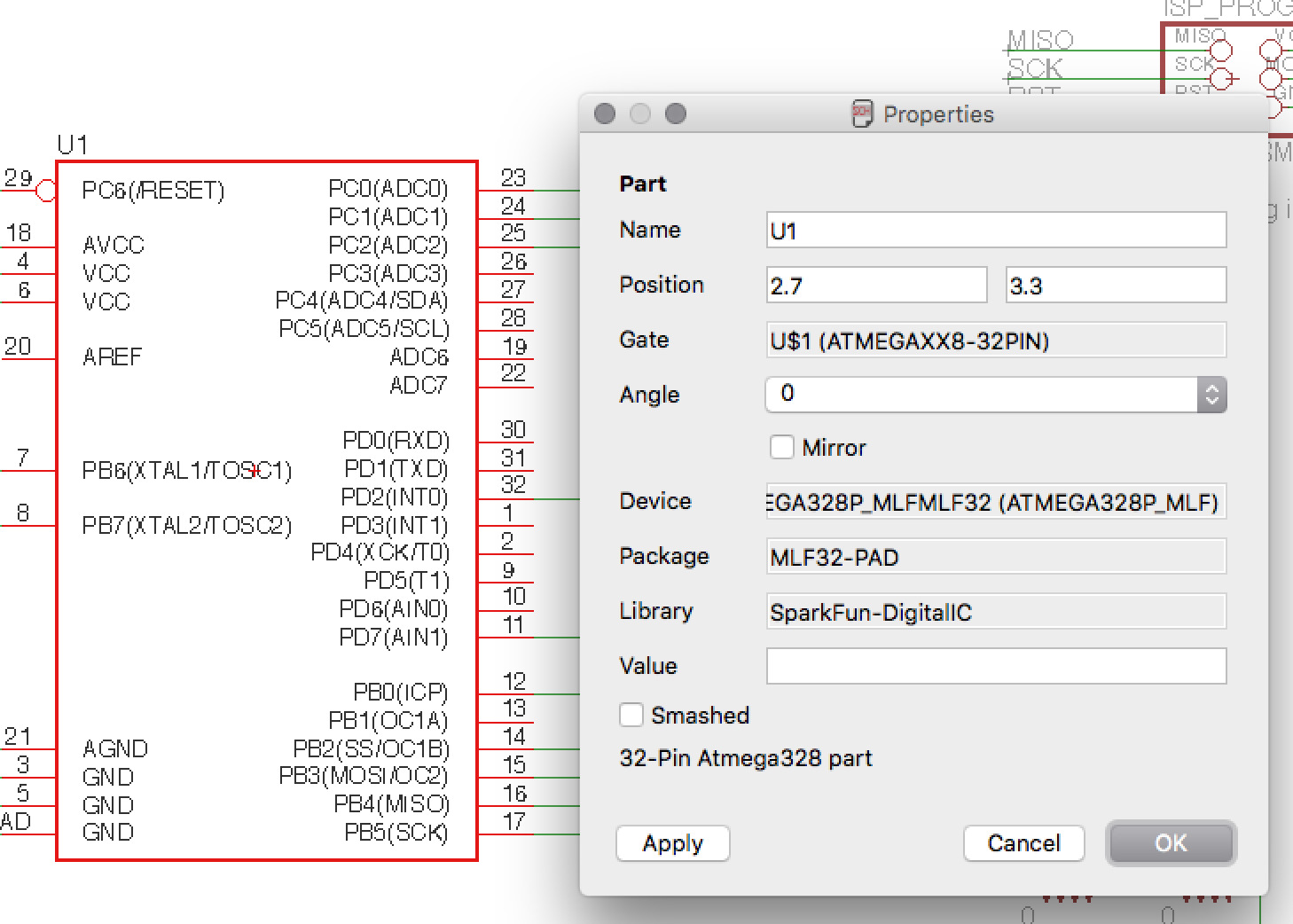Screen dimensions: 1293x924
Task: Click the description '32-Pin Atmega328 part'
Action: coord(746,758)
